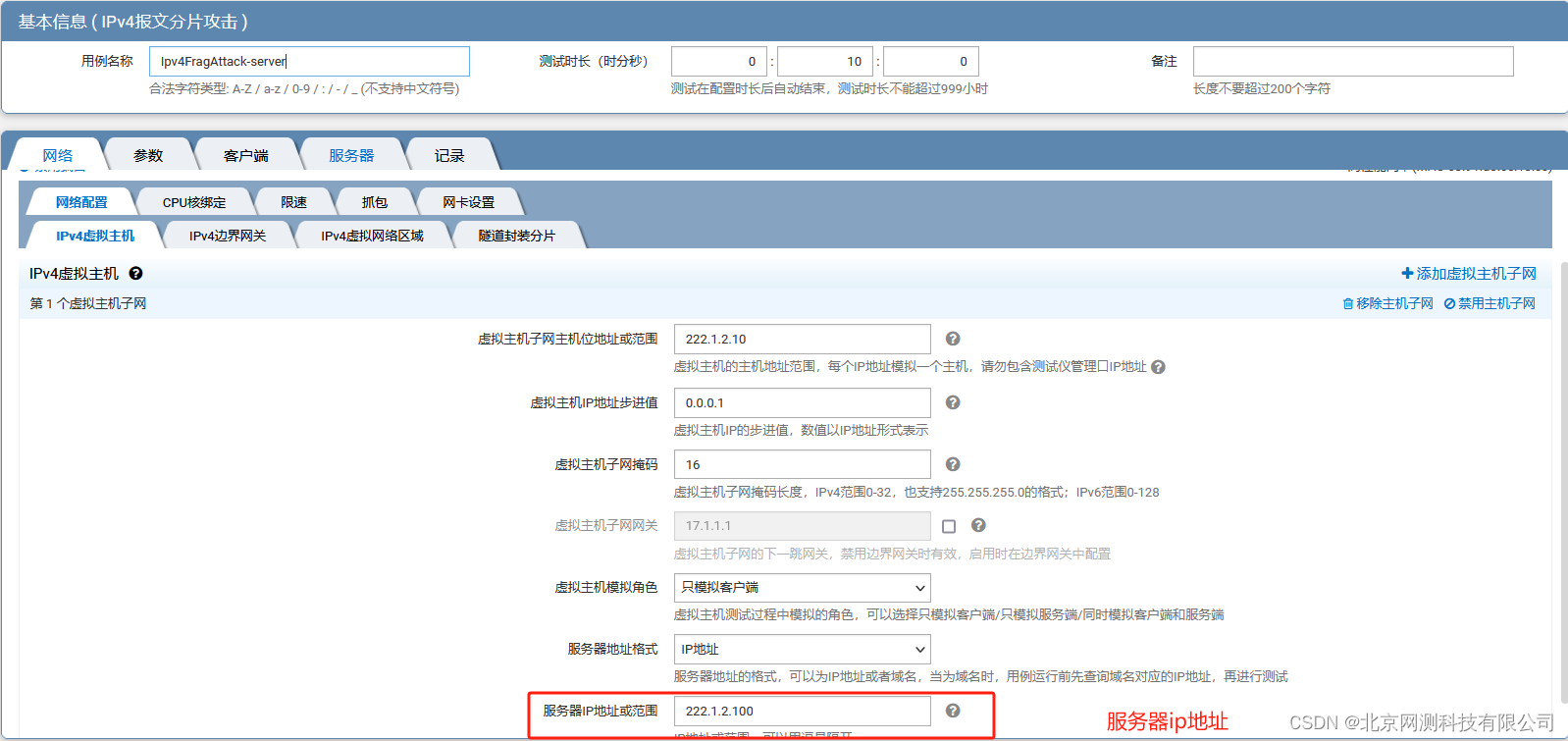The height and width of the screenshot is (741, 1568).
Task: Enable the 虚拟主机子网网关 checkbox
Action: click(x=949, y=527)
